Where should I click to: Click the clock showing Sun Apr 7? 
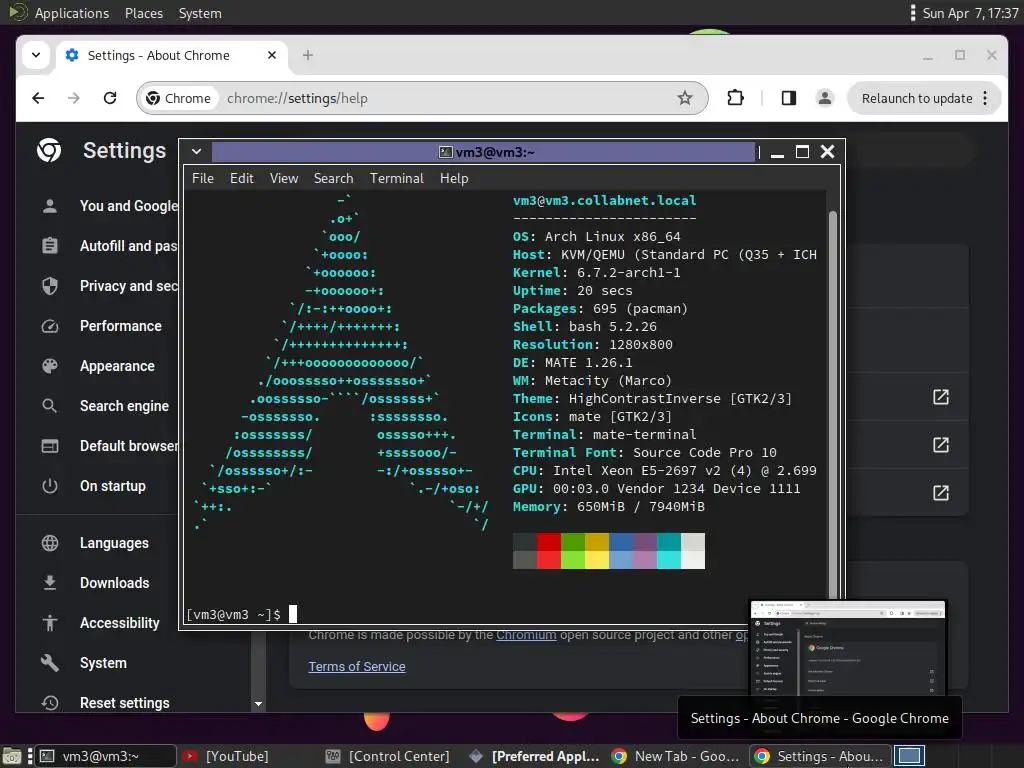point(970,13)
